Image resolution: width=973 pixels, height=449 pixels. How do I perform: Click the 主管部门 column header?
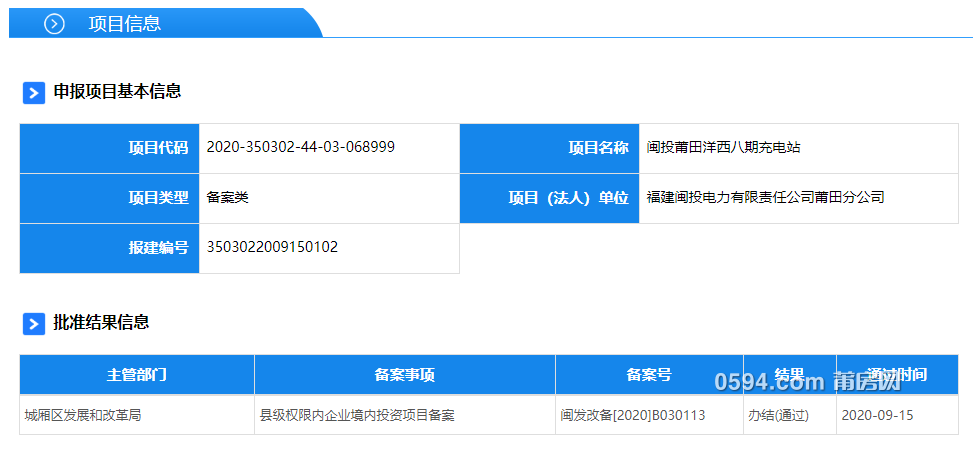coord(137,375)
